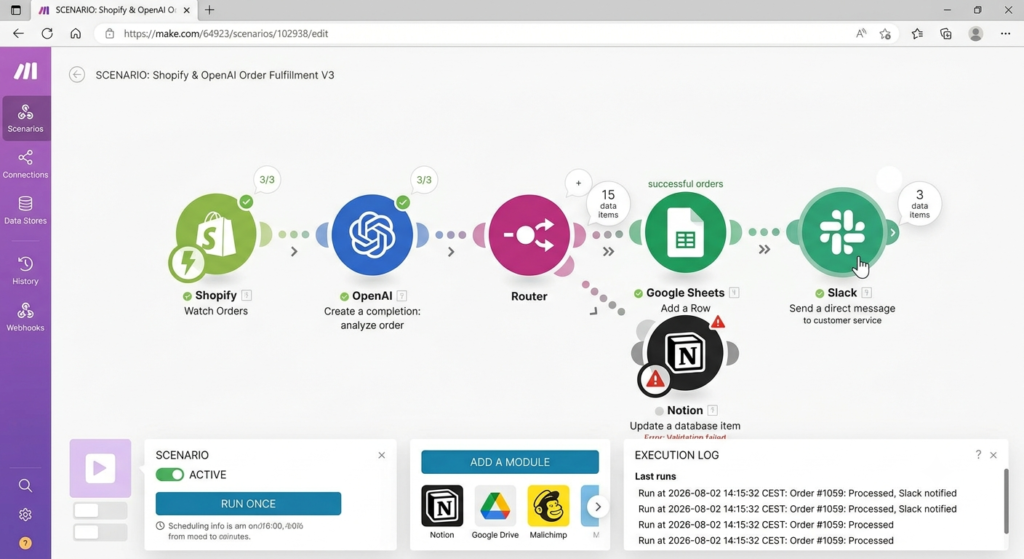Click the 'successful orders' route label
Viewport: 1024px width, 559px height.
(x=685, y=184)
